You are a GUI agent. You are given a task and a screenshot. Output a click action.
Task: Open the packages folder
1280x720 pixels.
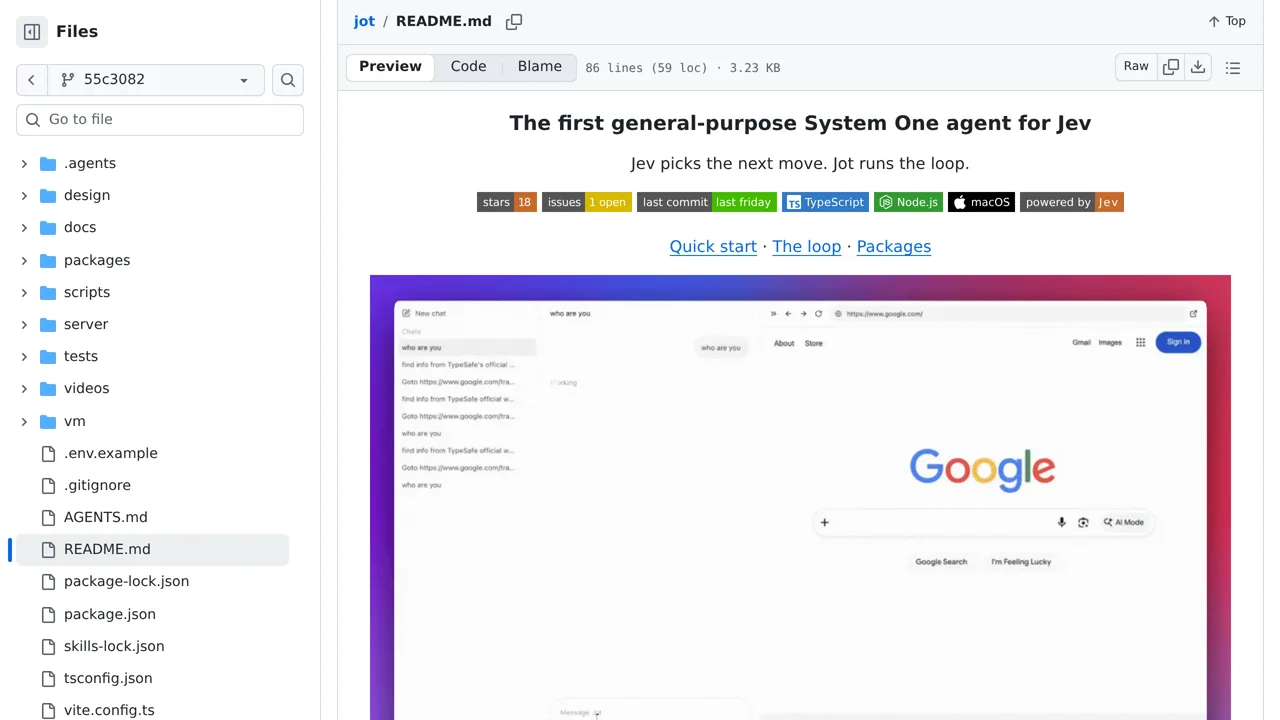96,260
